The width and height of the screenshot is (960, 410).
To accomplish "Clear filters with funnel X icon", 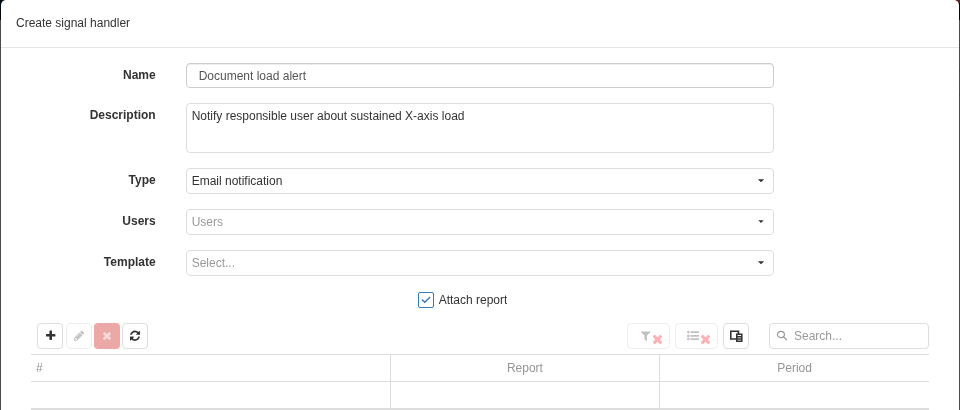I will click(x=649, y=336).
